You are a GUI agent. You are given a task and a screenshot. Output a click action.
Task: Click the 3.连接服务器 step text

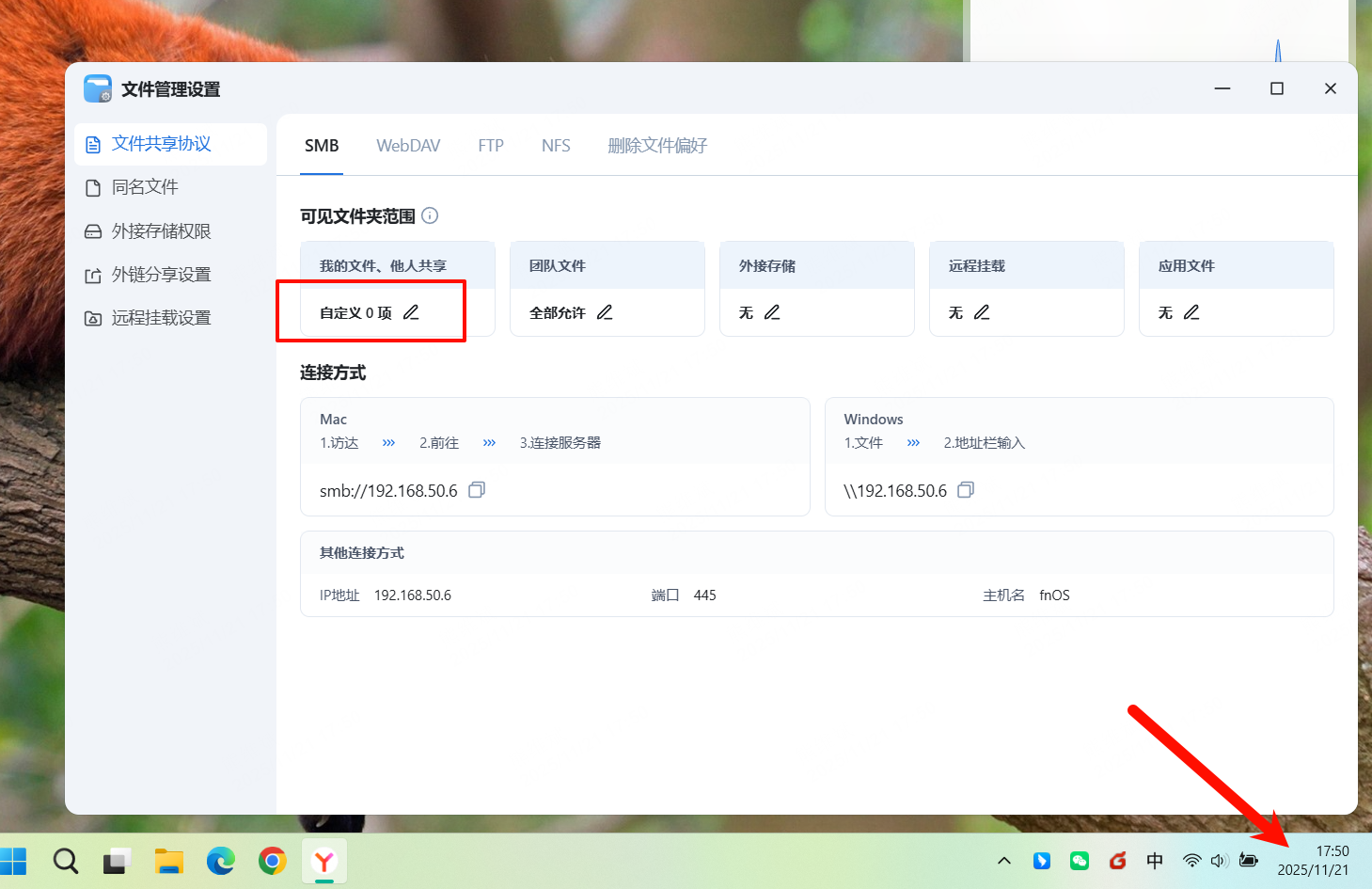point(560,443)
